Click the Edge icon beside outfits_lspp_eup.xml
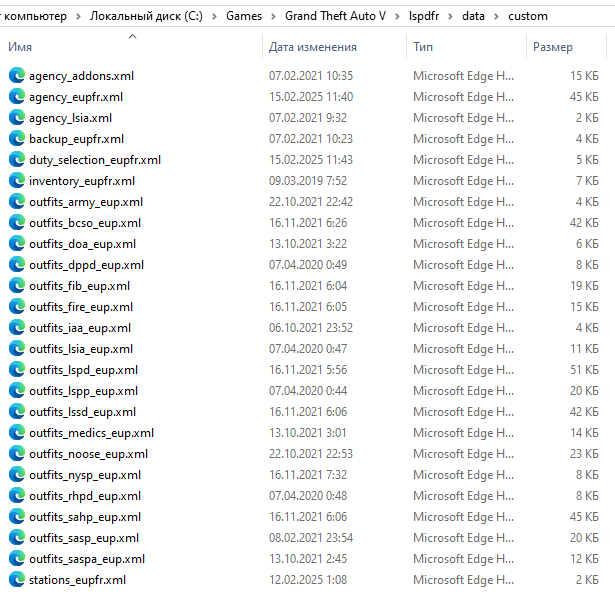 (x=17, y=391)
